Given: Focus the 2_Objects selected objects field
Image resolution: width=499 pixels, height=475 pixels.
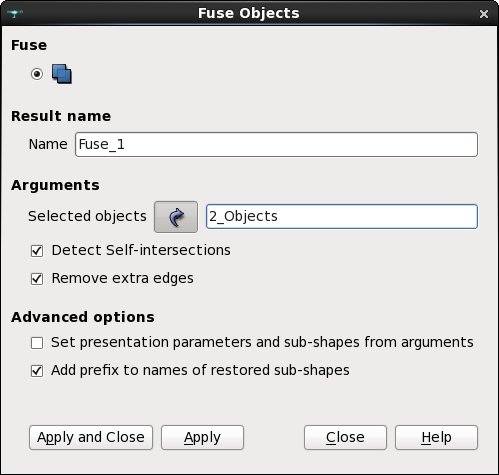Looking at the screenshot, I should tap(342, 216).
